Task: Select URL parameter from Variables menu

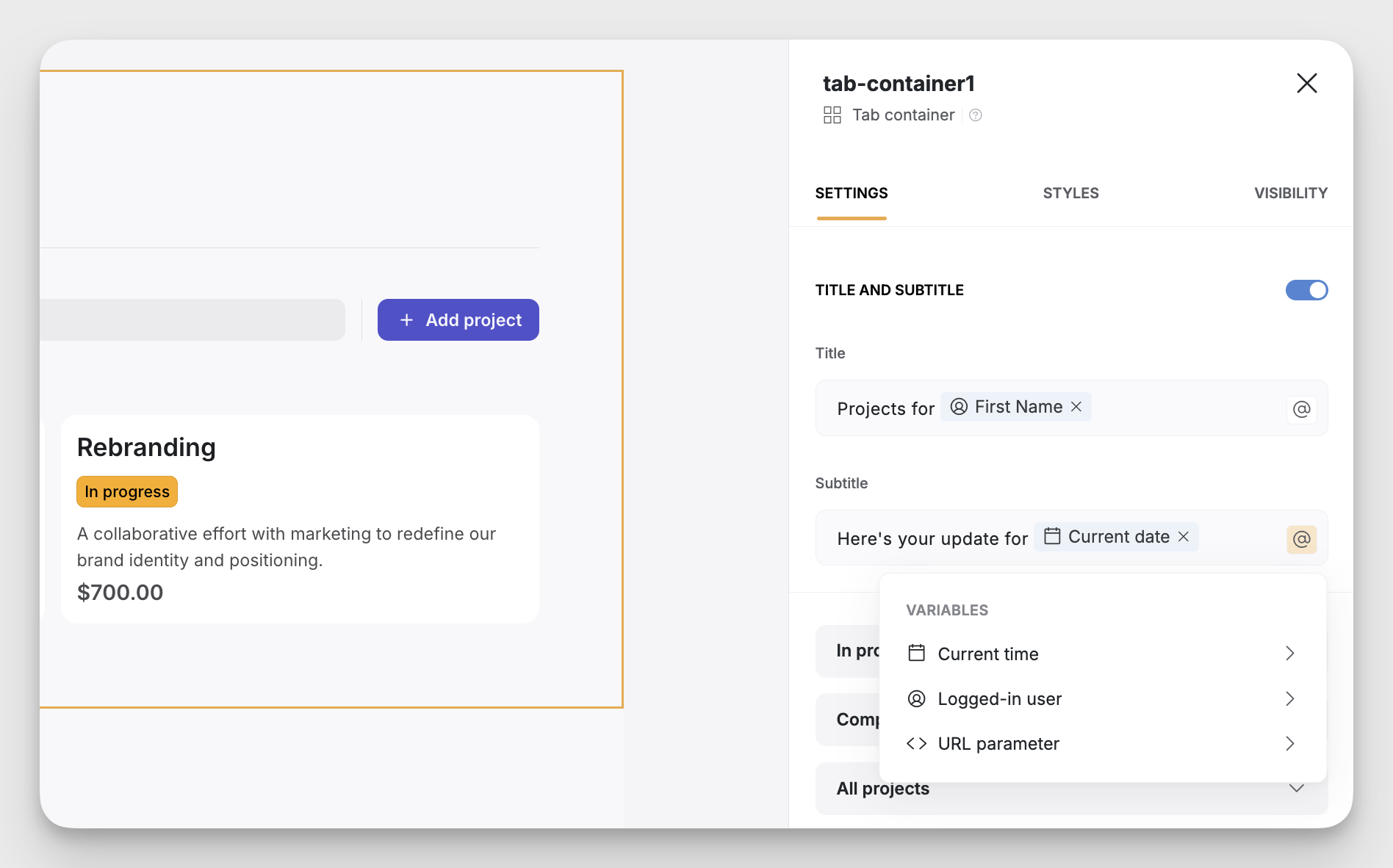Action: [1103, 743]
